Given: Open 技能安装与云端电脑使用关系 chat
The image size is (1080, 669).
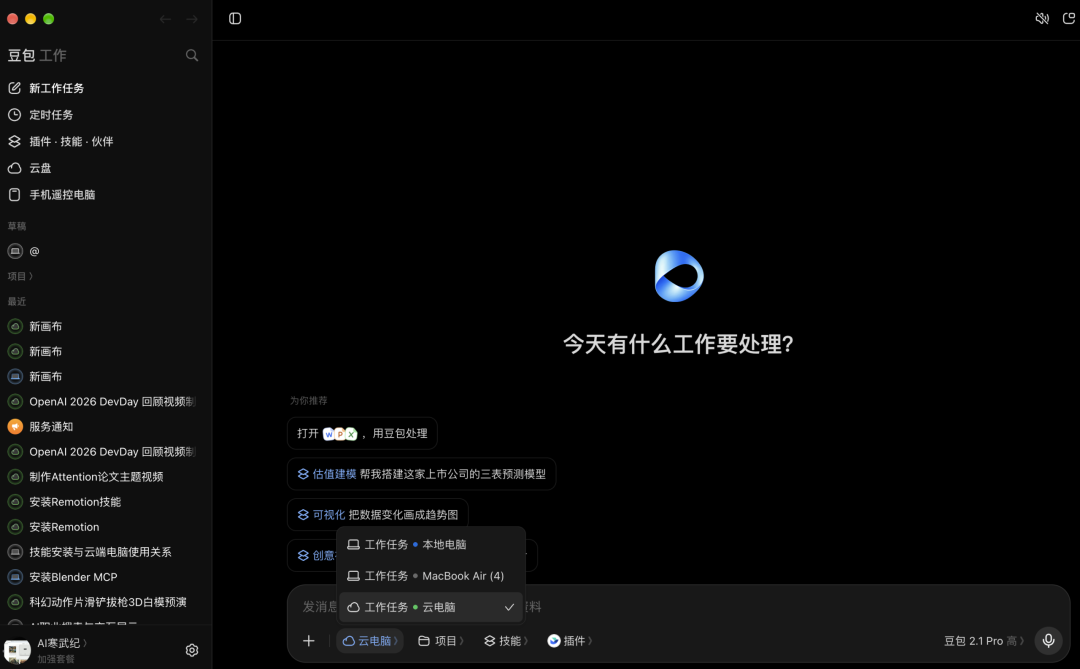Looking at the screenshot, I should click(x=105, y=552).
